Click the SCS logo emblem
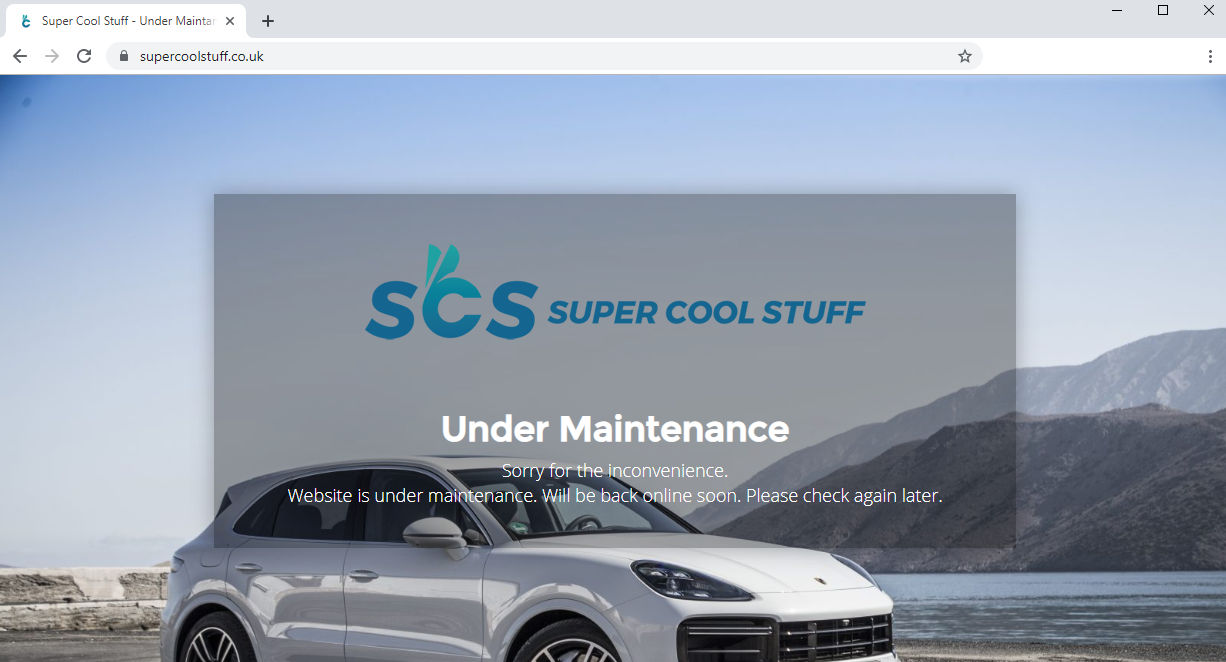This screenshot has width=1226, height=662. click(451, 292)
